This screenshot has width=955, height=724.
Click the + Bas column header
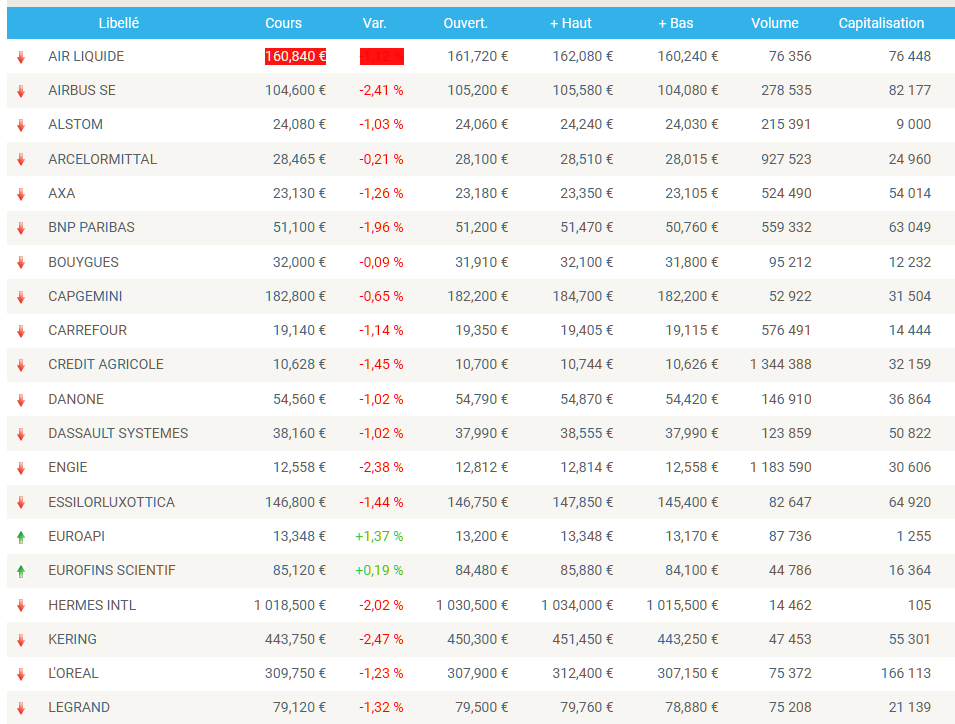click(675, 23)
